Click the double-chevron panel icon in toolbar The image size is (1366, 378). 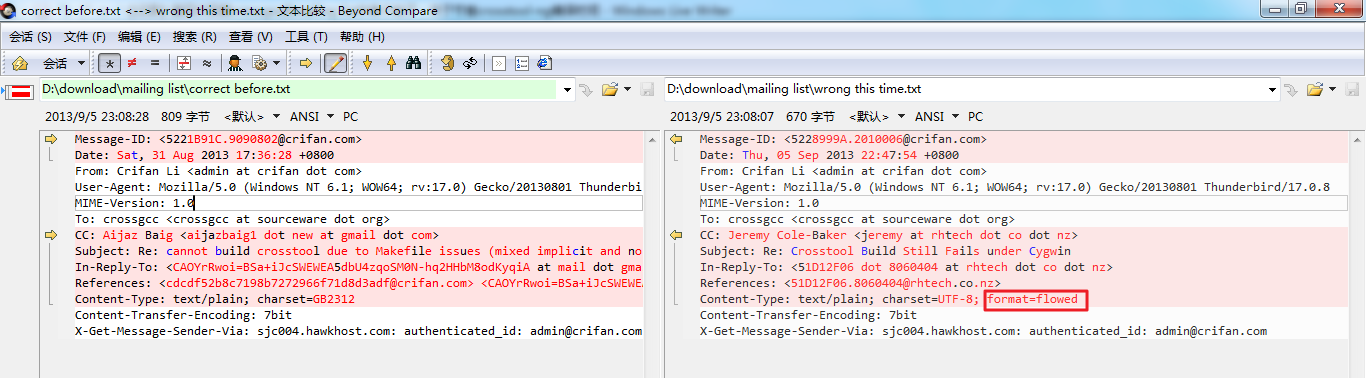[x=498, y=63]
